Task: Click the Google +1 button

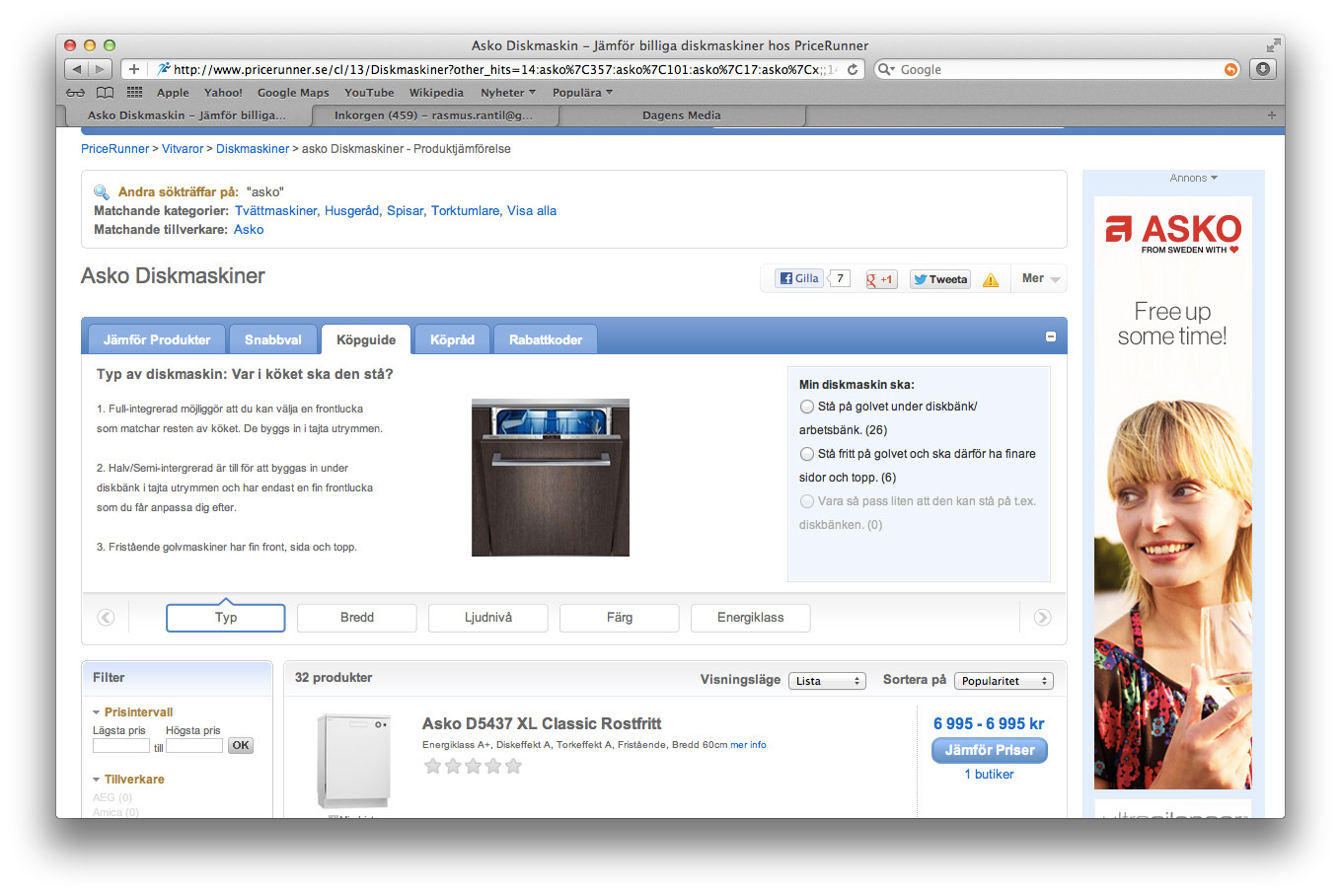Action: 880,279
